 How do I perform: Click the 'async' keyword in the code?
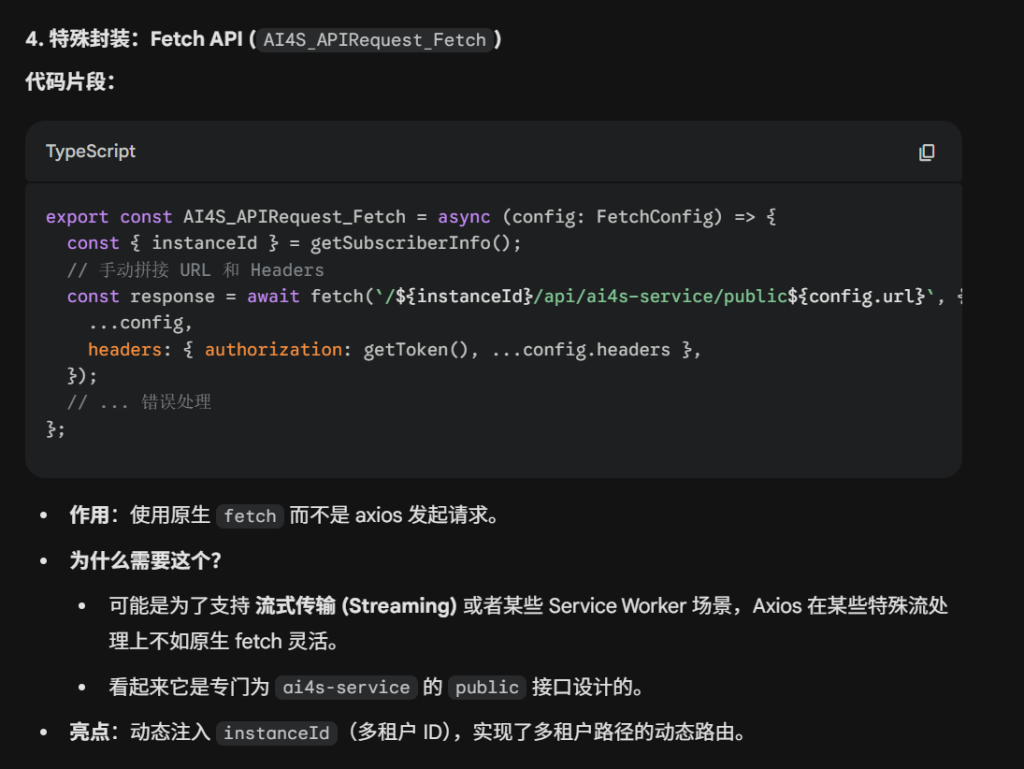464,217
